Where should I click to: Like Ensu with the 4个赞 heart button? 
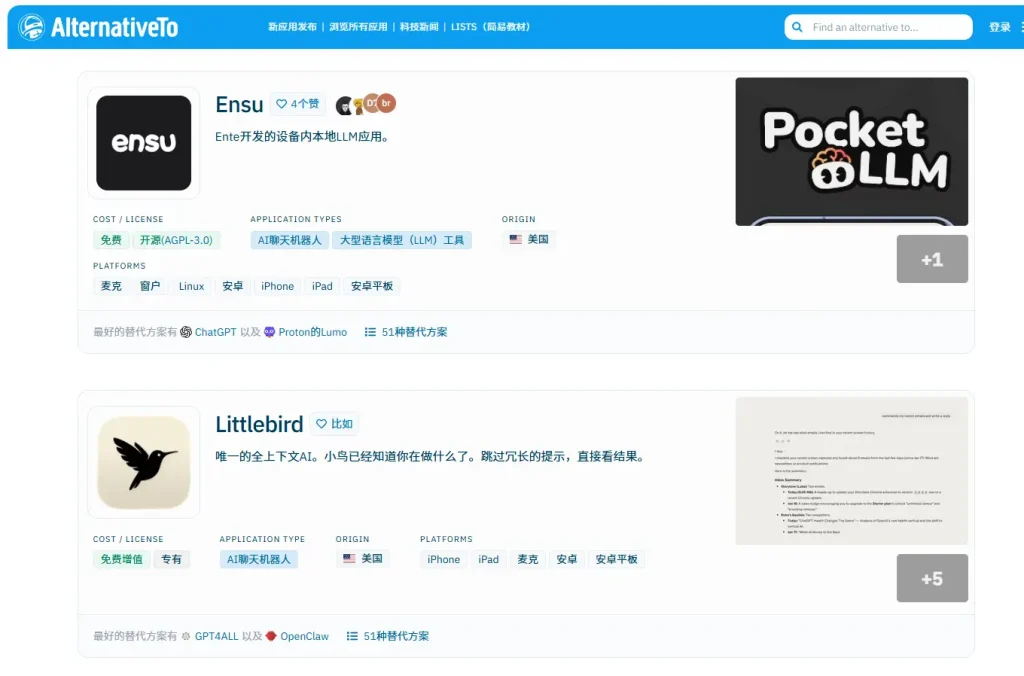point(297,104)
